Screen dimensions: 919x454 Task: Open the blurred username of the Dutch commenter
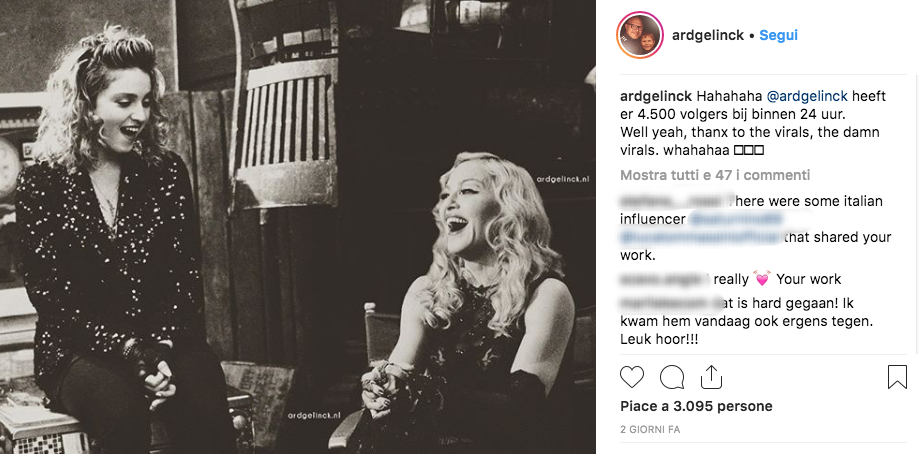[670, 301]
